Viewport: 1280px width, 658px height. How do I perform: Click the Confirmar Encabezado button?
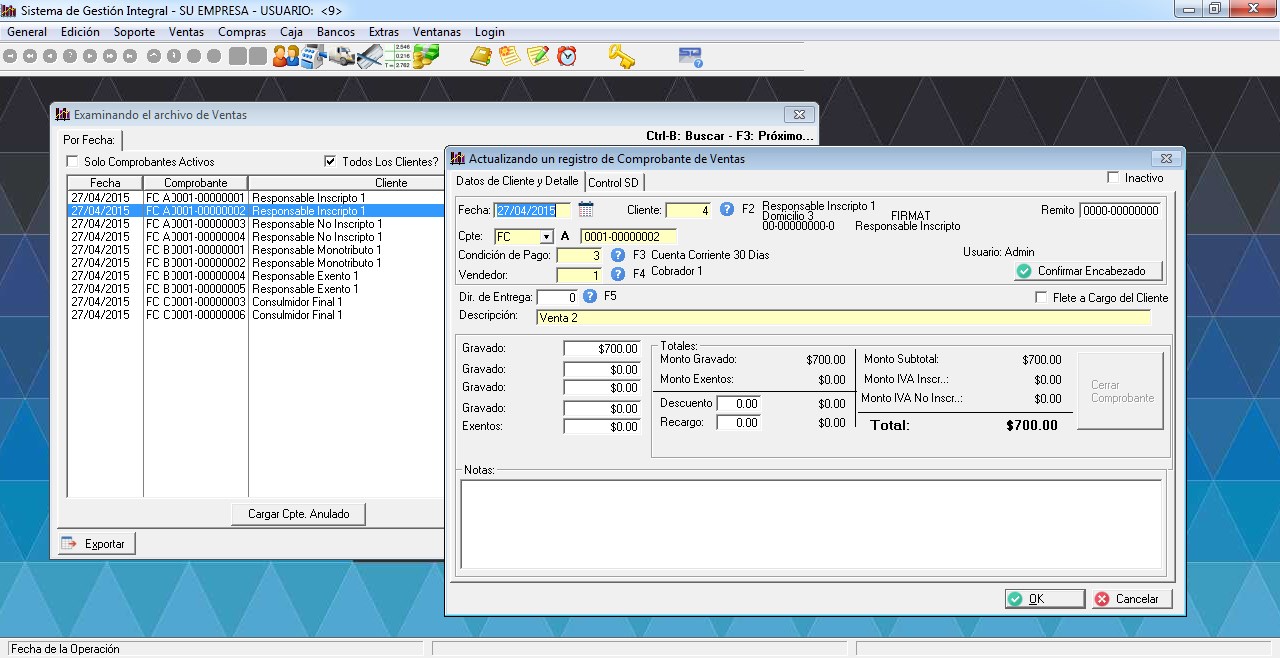(1087, 271)
